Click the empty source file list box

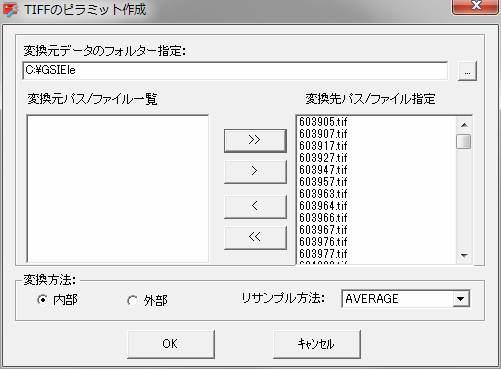pos(118,189)
